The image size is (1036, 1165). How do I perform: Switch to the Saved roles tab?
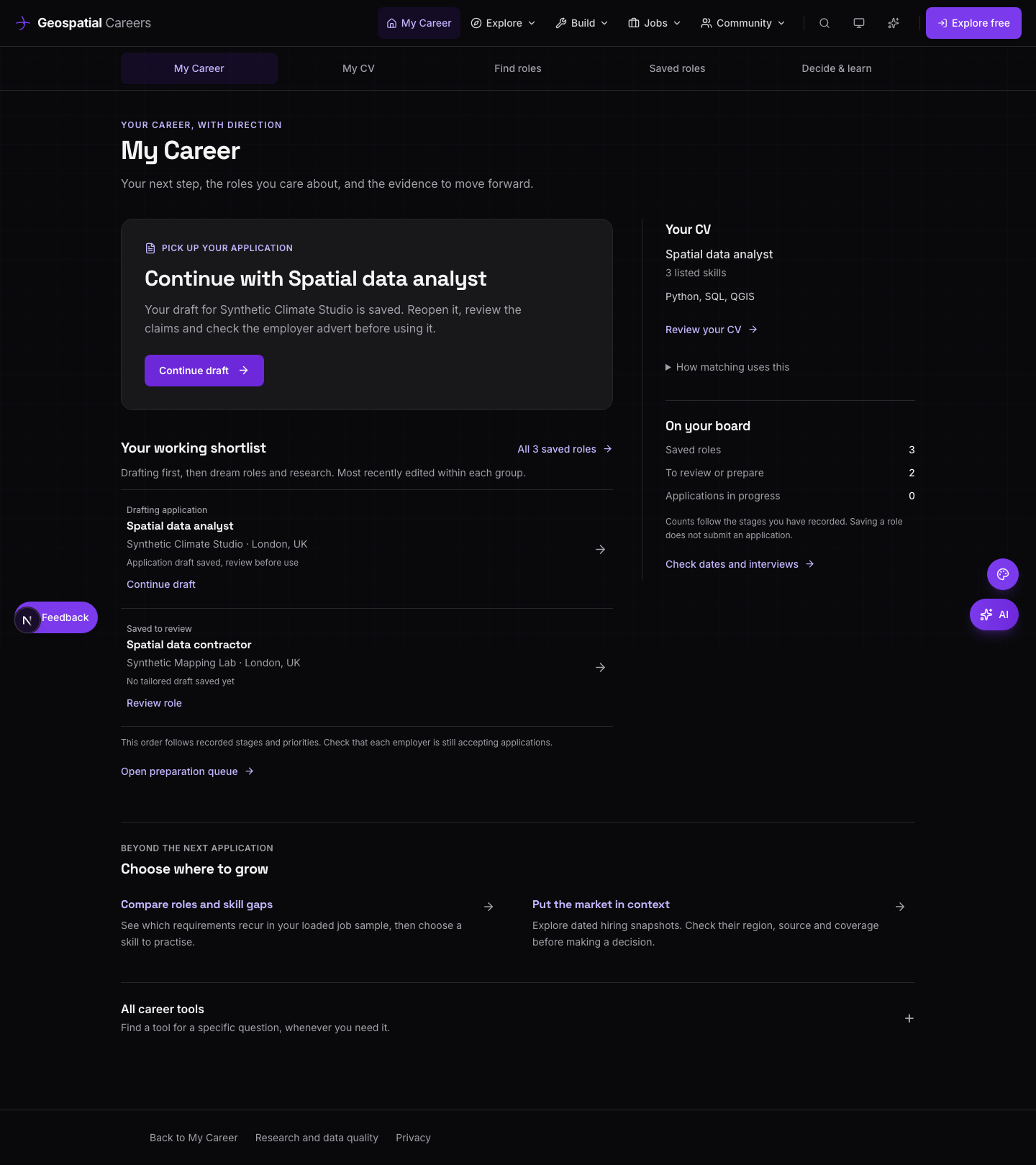[677, 68]
